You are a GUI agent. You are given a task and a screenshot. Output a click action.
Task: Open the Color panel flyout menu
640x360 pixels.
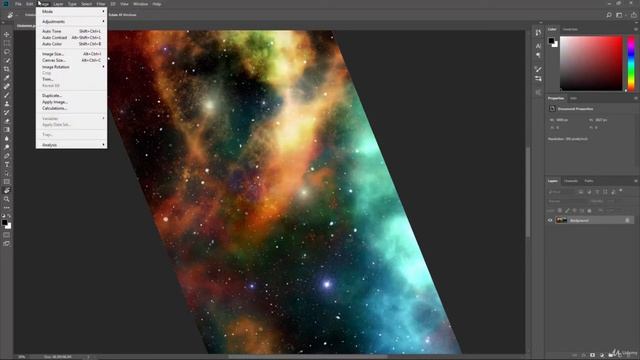tap(636, 29)
